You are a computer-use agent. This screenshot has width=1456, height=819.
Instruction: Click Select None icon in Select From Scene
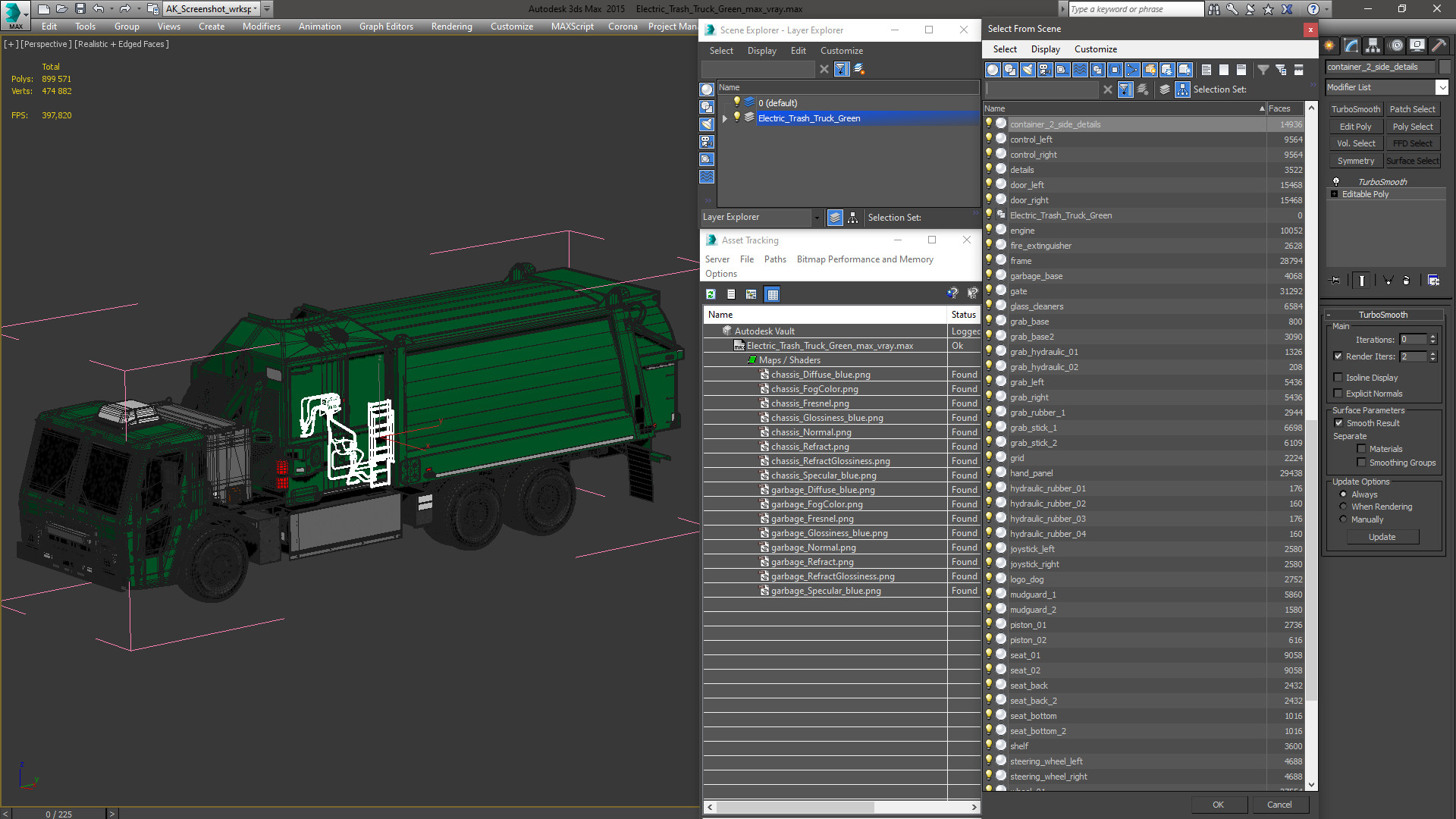(x=1224, y=70)
